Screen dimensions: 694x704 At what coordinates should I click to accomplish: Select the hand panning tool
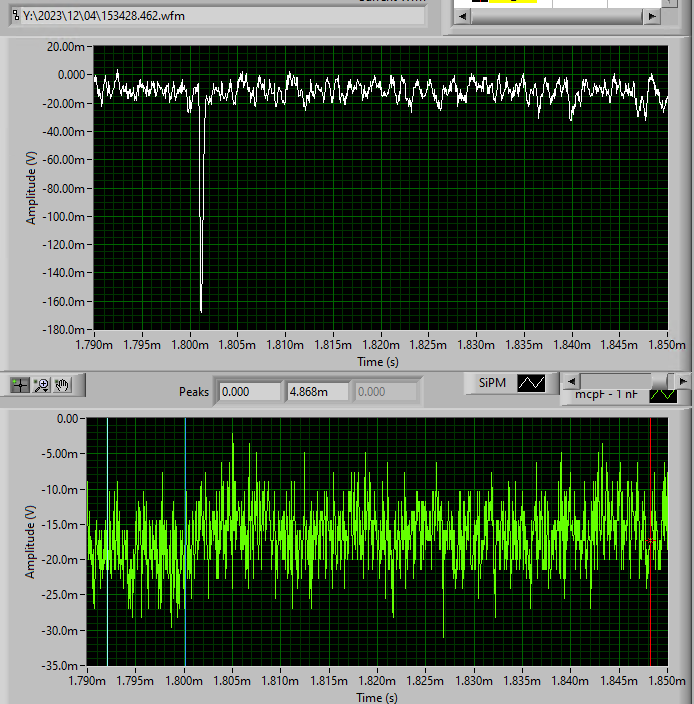[x=62, y=384]
